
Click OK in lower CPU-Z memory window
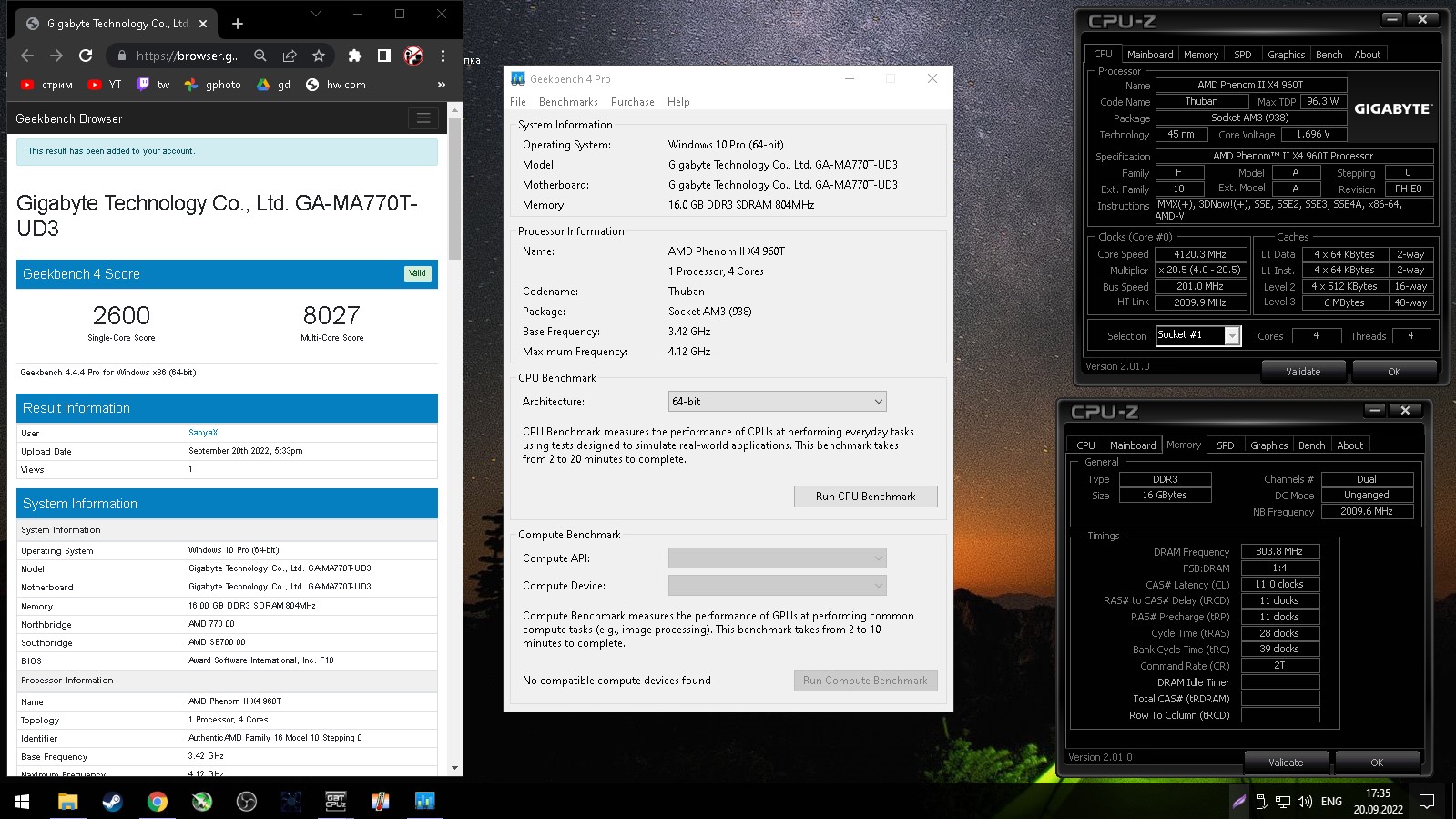click(x=1377, y=763)
